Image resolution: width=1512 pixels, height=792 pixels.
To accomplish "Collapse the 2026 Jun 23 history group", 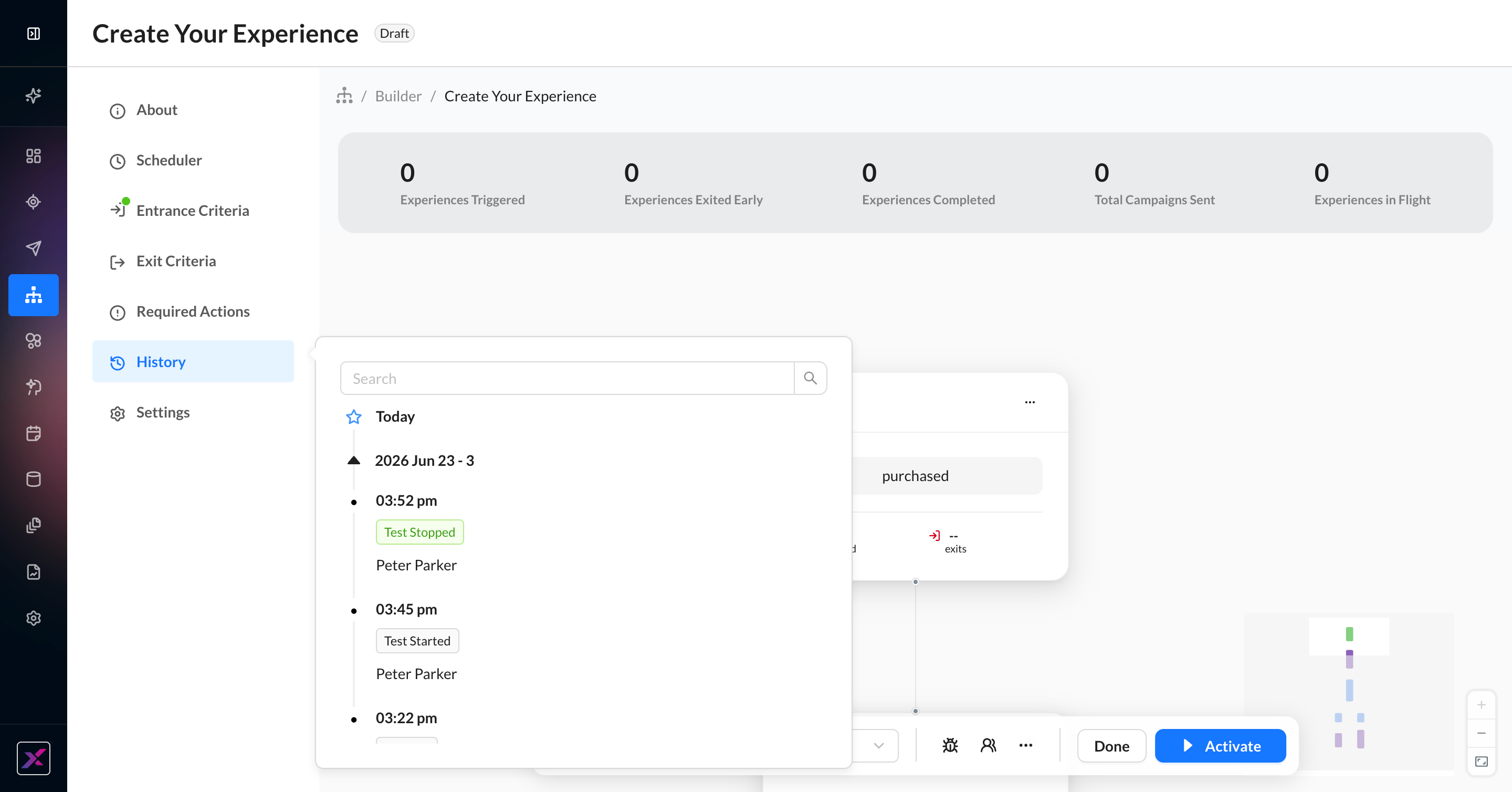I will pyautogui.click(x=354, y=460).
